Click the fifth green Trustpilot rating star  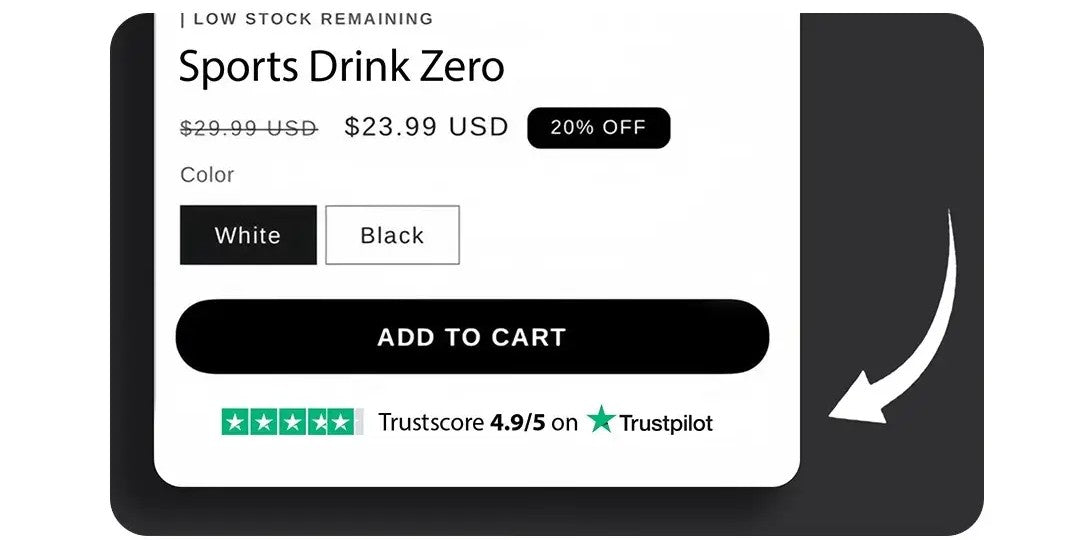tap(342, 422)
